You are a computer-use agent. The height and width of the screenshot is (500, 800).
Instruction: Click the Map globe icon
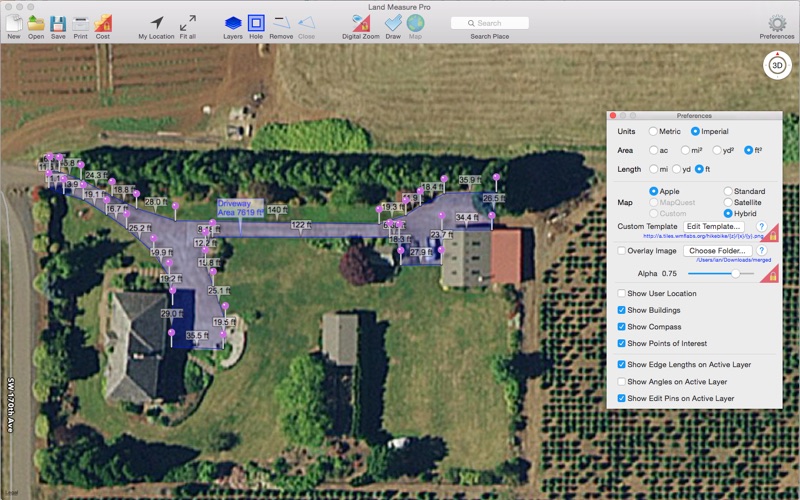tap(415, 23)
